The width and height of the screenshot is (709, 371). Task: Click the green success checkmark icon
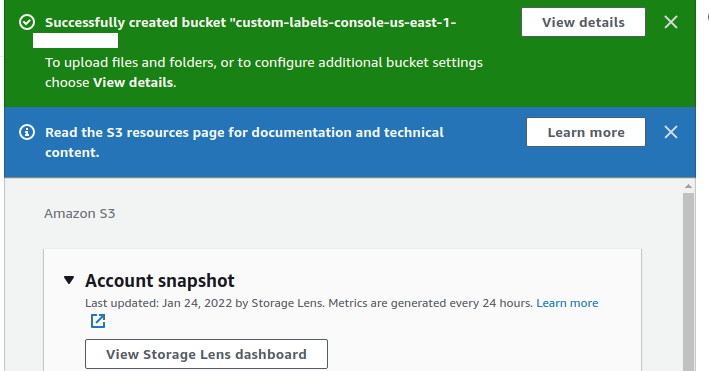[x=27, y=22]
